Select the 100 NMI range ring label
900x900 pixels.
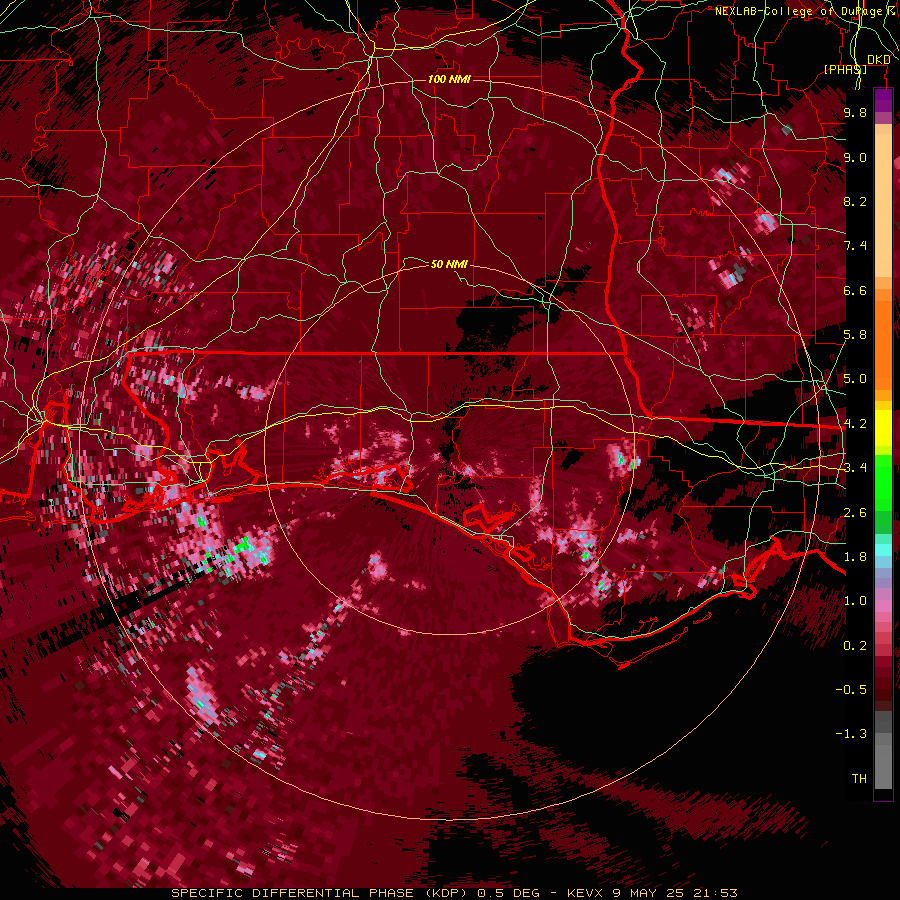click(x=449, y=79)
